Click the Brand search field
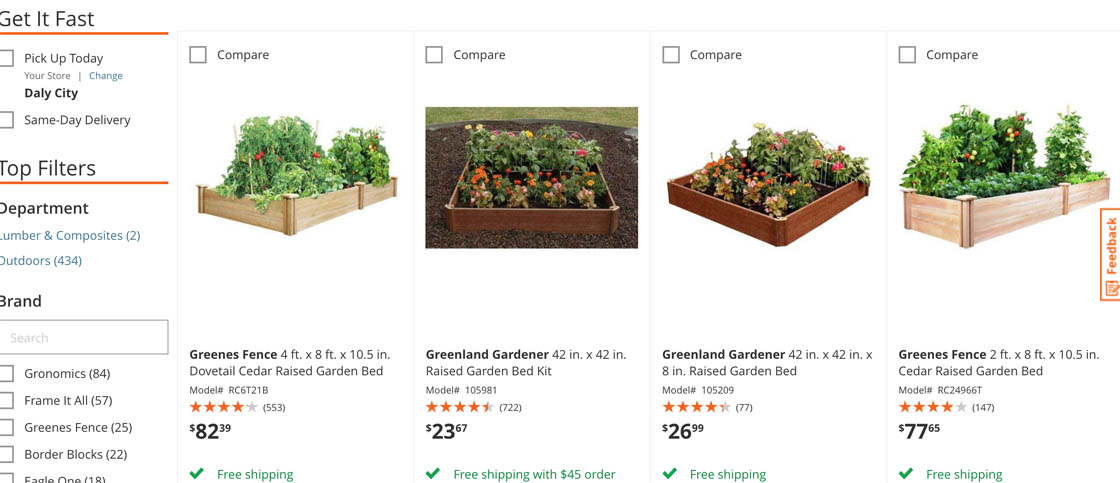The width and height of the screenshot is (1120, 483). tap(84, 338)
